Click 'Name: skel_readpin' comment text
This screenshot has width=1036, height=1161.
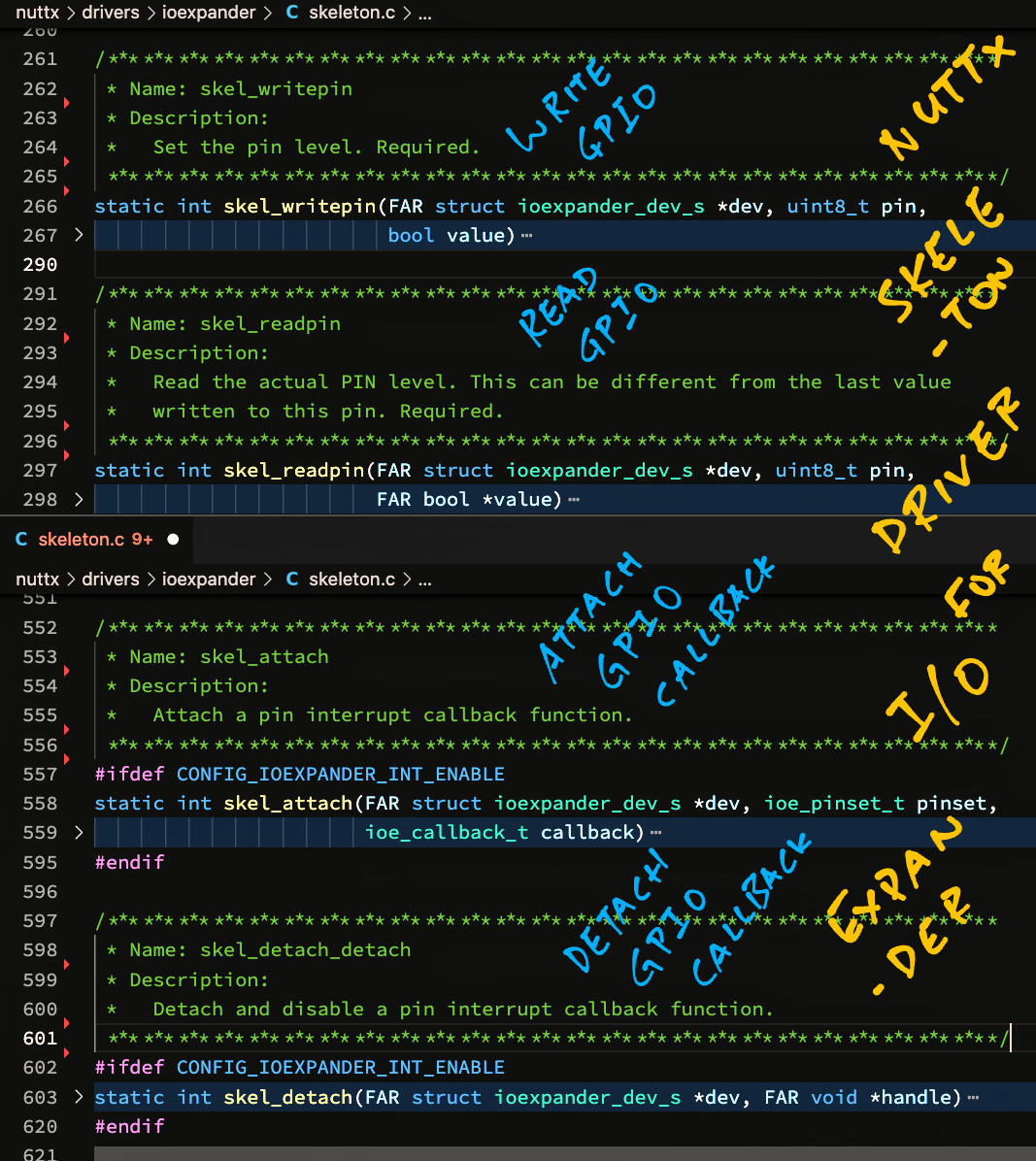[x=235, y=324]
